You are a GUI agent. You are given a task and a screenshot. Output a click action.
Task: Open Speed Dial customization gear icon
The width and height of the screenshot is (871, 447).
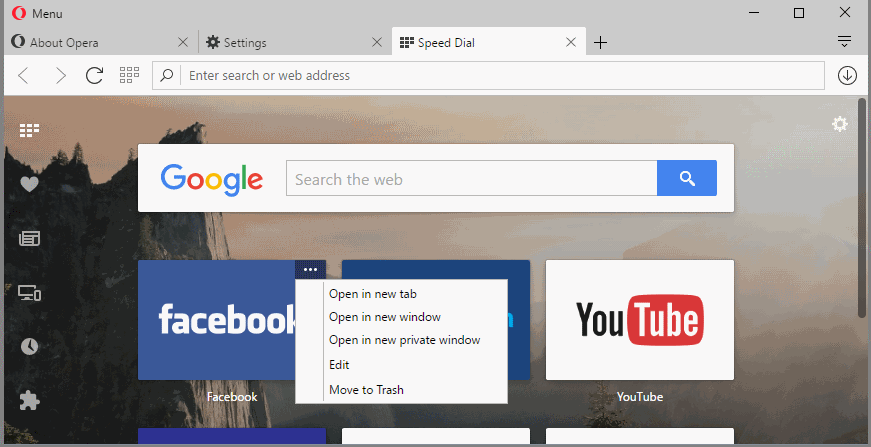click(x=840, y=124)
